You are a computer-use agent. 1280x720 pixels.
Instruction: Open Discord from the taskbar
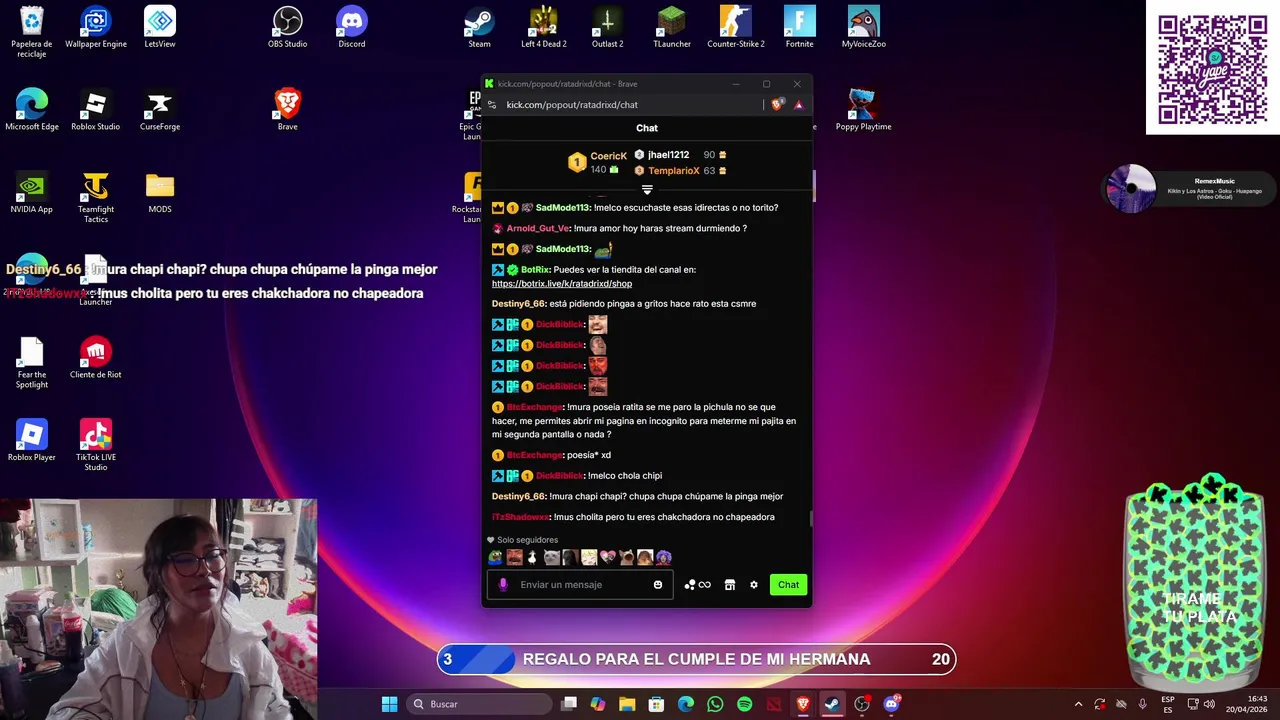coord(891,704)
